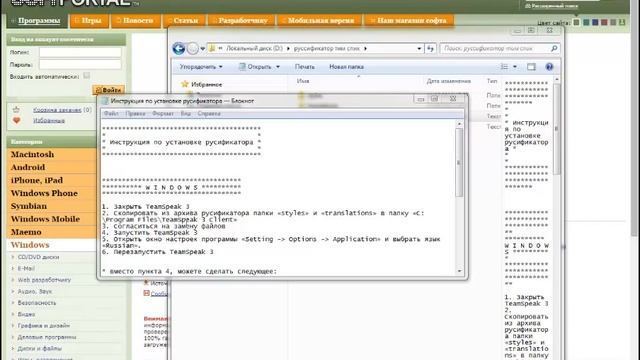Open the Правка menu in Notepad
Image resolution: width=640 pixels, height=360 pixels.
[x=136, y=113]
